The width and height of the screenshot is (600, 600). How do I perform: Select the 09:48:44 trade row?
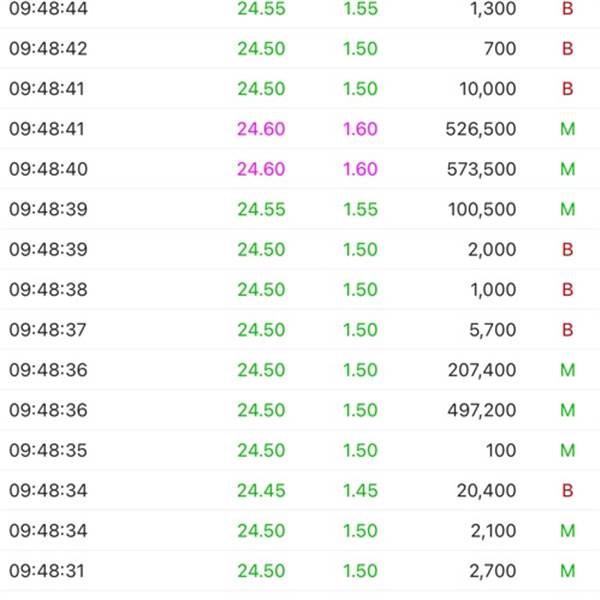pyautogui.click(x=300, y=9)
